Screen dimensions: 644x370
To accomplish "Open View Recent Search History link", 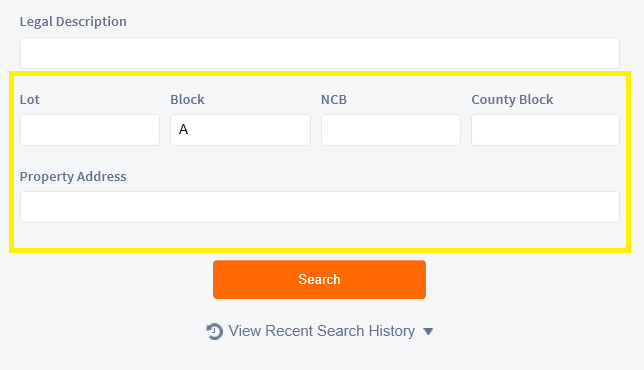I will (x=320, y=331).
